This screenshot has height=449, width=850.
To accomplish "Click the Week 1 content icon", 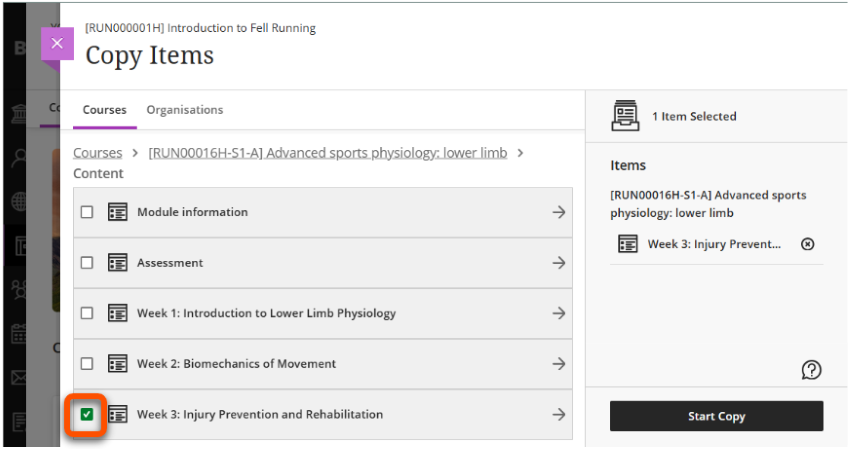I will (x=118, y=313).
